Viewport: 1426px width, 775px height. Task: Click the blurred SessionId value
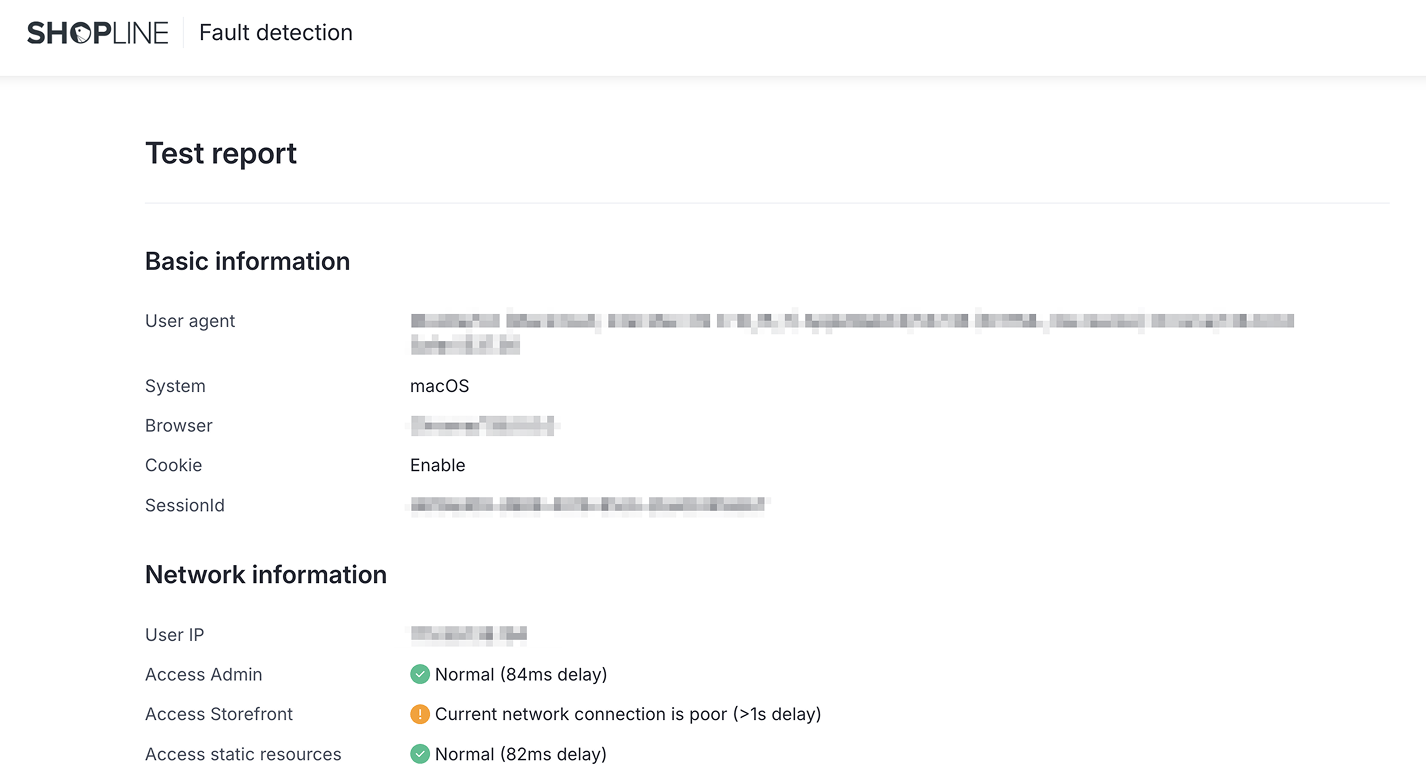587,505
